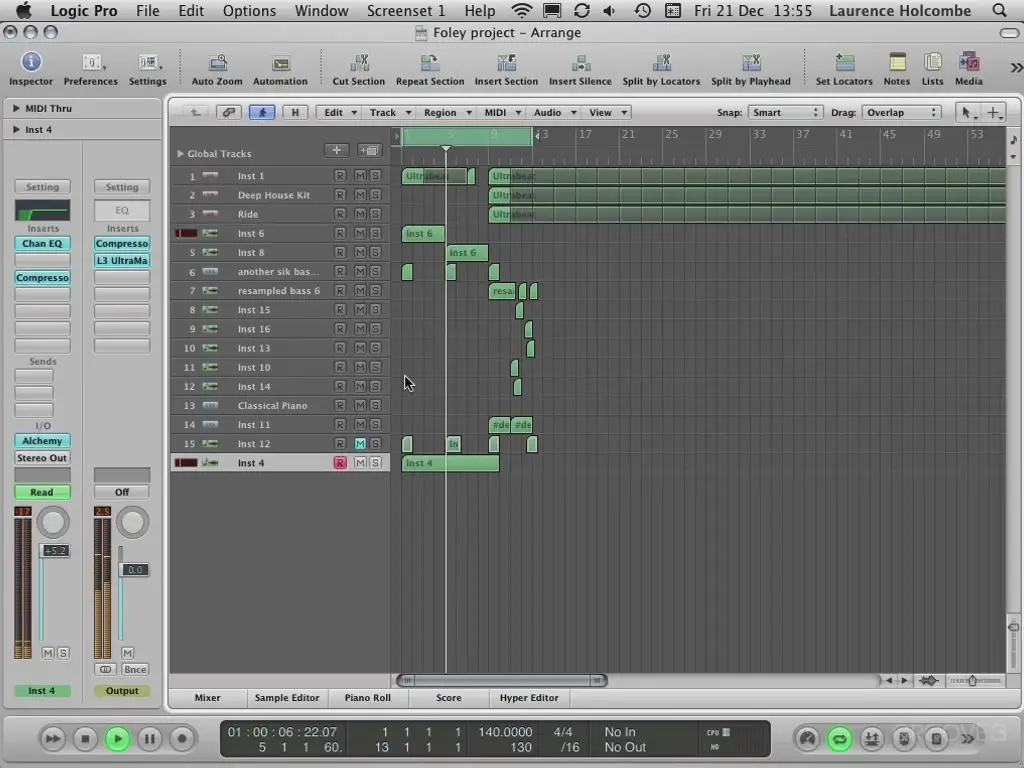1024x768 pixels.
Task: Click the L3 UltraMa insert slot
Action: [122, 261]
